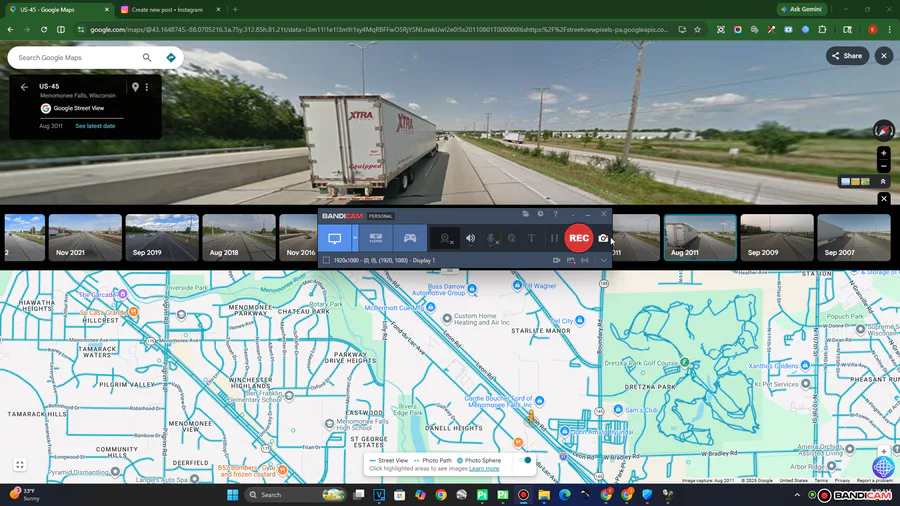Screen dimensions: 900x506
Task: Click Bandicam audio broadcast icon in bottom bar
Action: 585,260
